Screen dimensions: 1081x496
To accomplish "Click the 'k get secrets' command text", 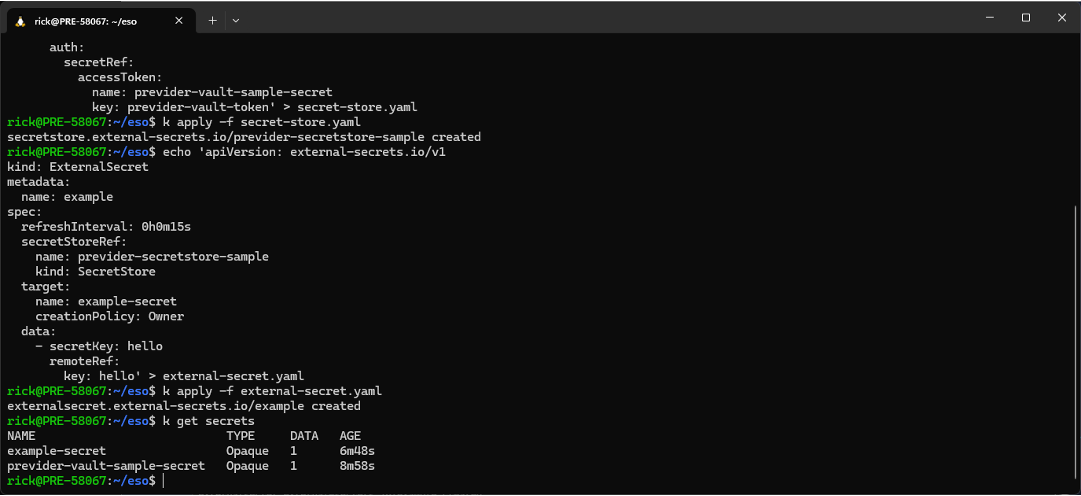I will (208, 421).
